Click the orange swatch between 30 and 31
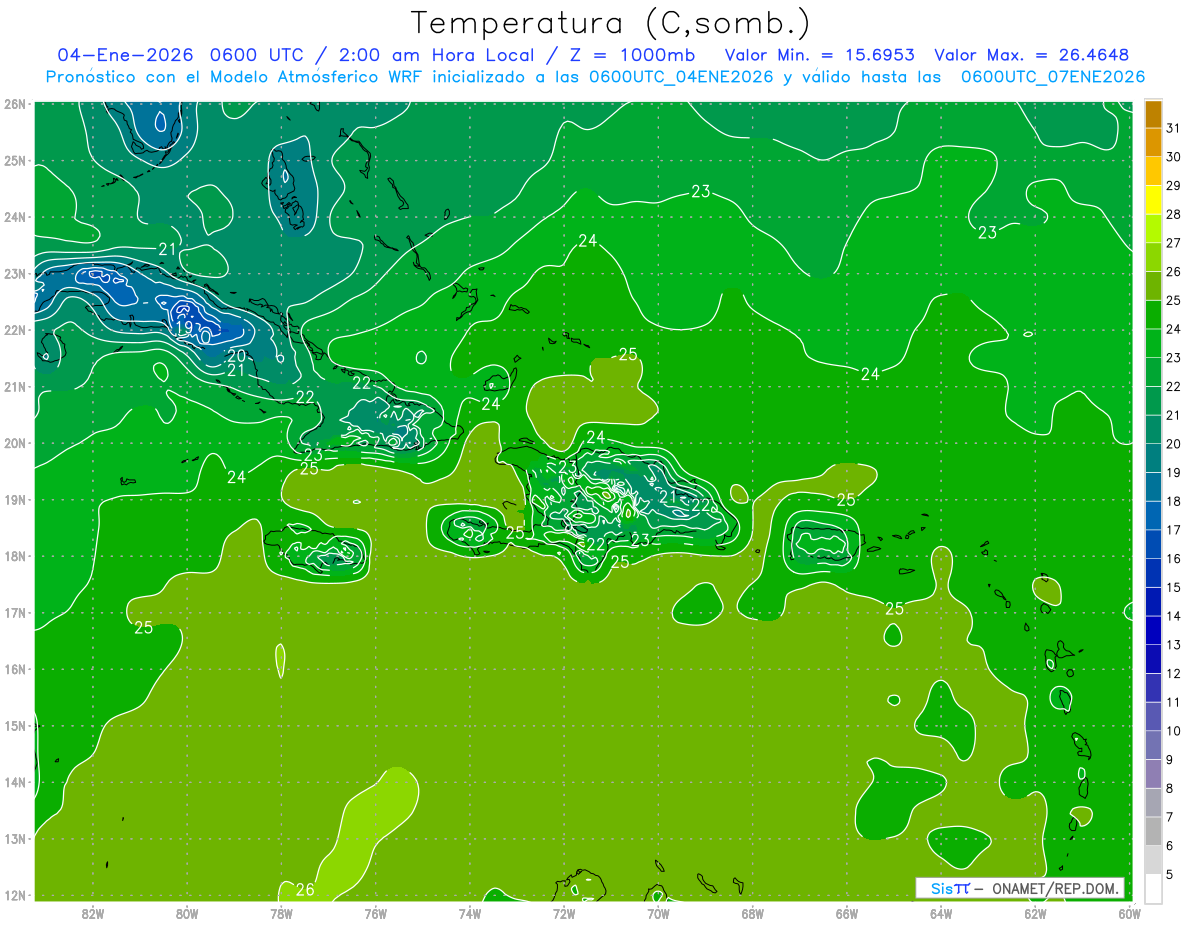The width and height of the screenshot is (1200, 927). (1153, 142)
